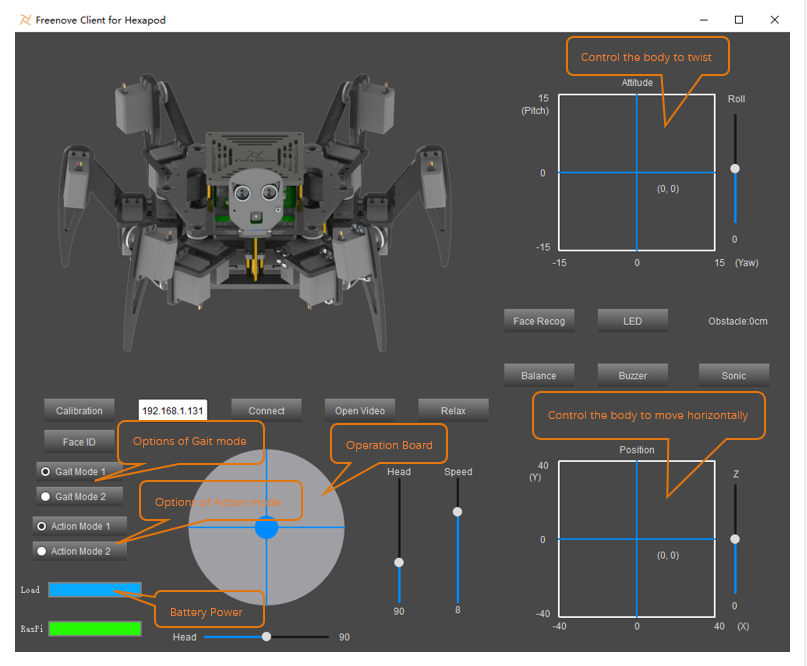Open Face ID dialog

pyautogui.click(x=79, y=442)
